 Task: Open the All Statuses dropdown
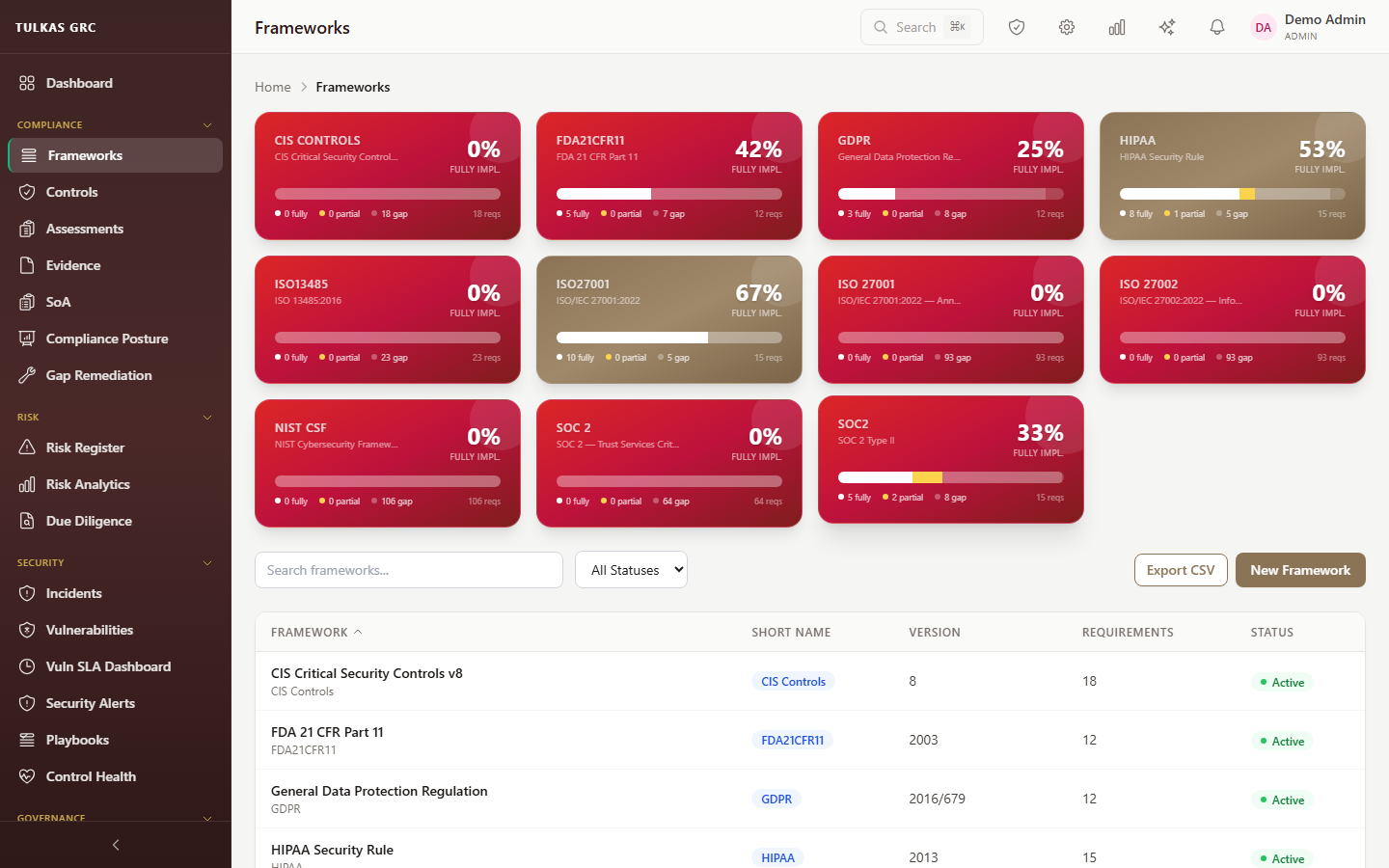click(x=631, y=570)
